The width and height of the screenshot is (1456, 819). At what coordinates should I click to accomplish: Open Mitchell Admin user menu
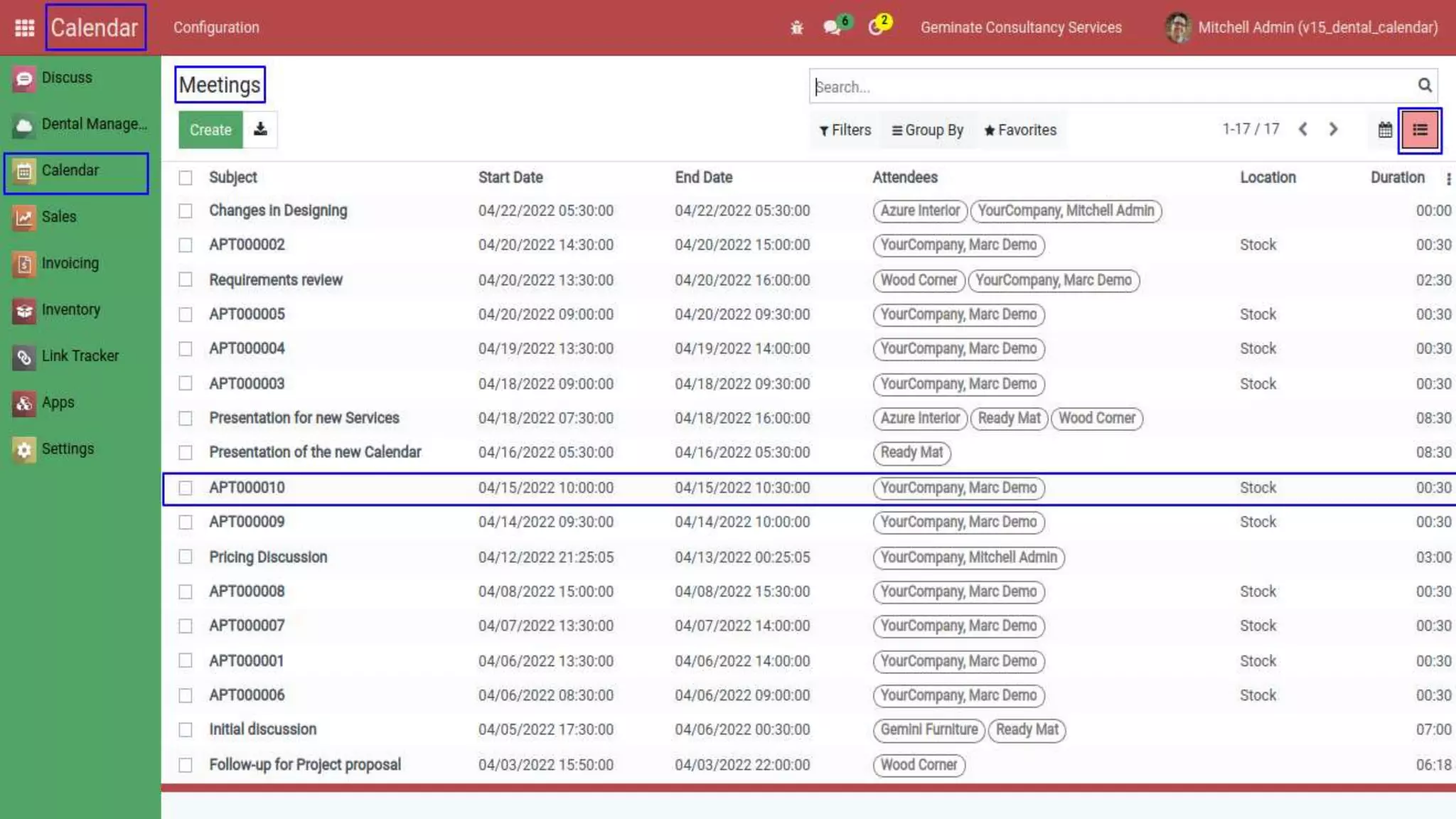[1301, 28]
